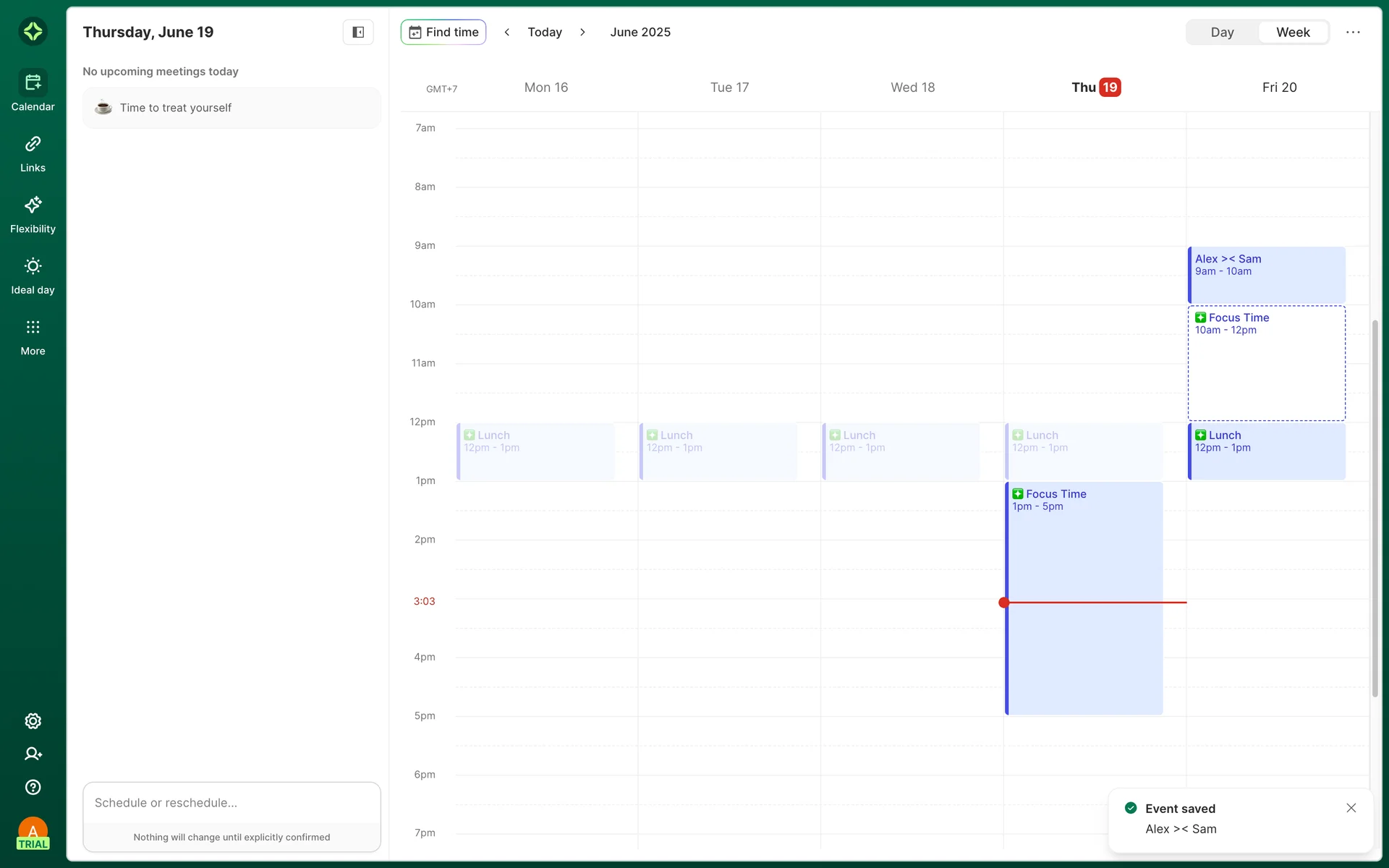Screen dimensions: 1389x868
Task: Click the invite teammate icon
Action: pos(33,754)
